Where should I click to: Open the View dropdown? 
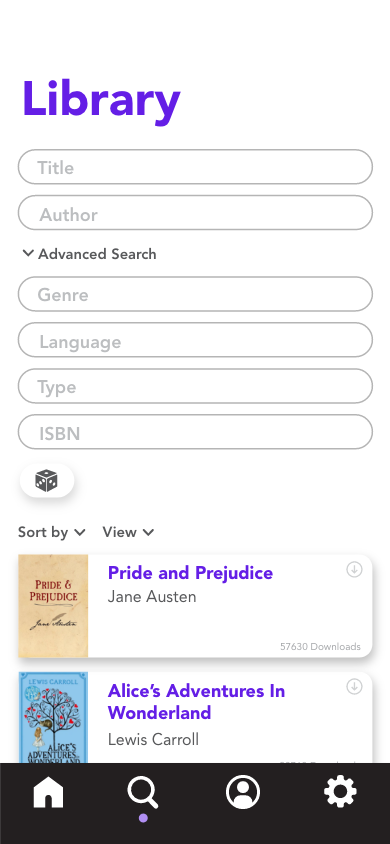click(129, 532)
